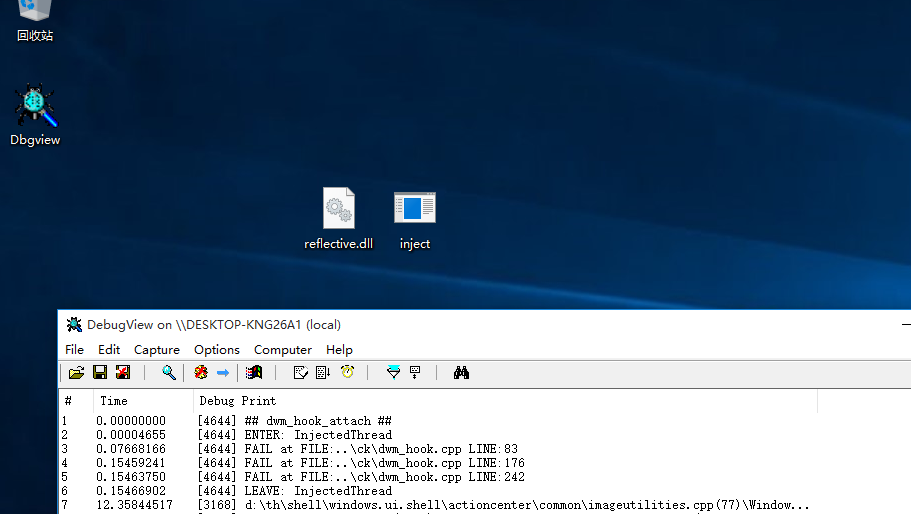The width and height of the screenshot is (911, 514).
Task: Select the log row "LEAVE: InjectedThread"
Action: click(x=318, y=491)
